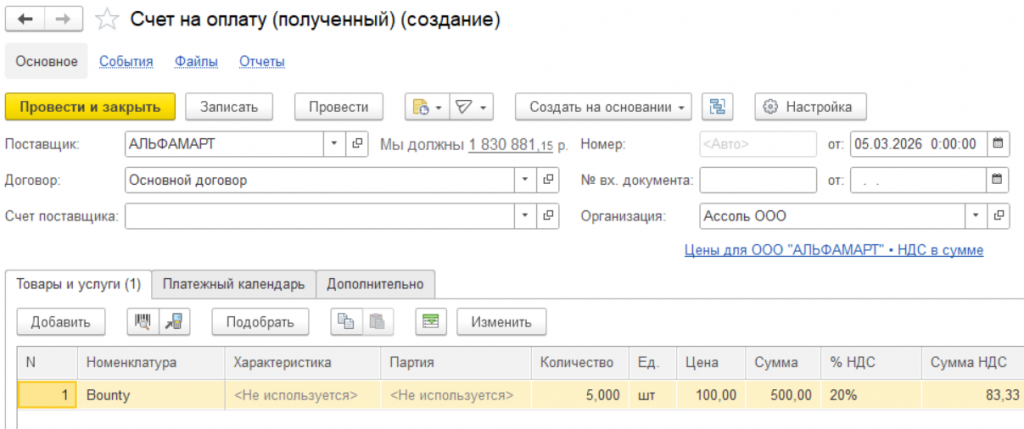Select price cell 100,00
1024x429 pixels.
(711, 395)
